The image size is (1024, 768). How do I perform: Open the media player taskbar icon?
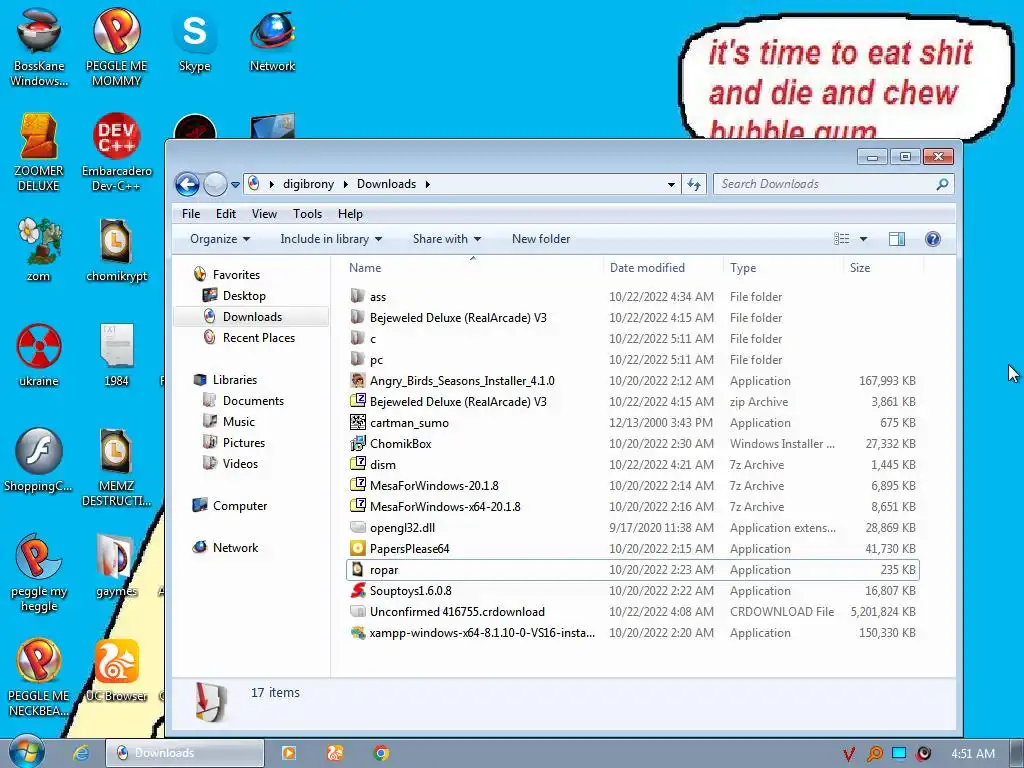288,753
